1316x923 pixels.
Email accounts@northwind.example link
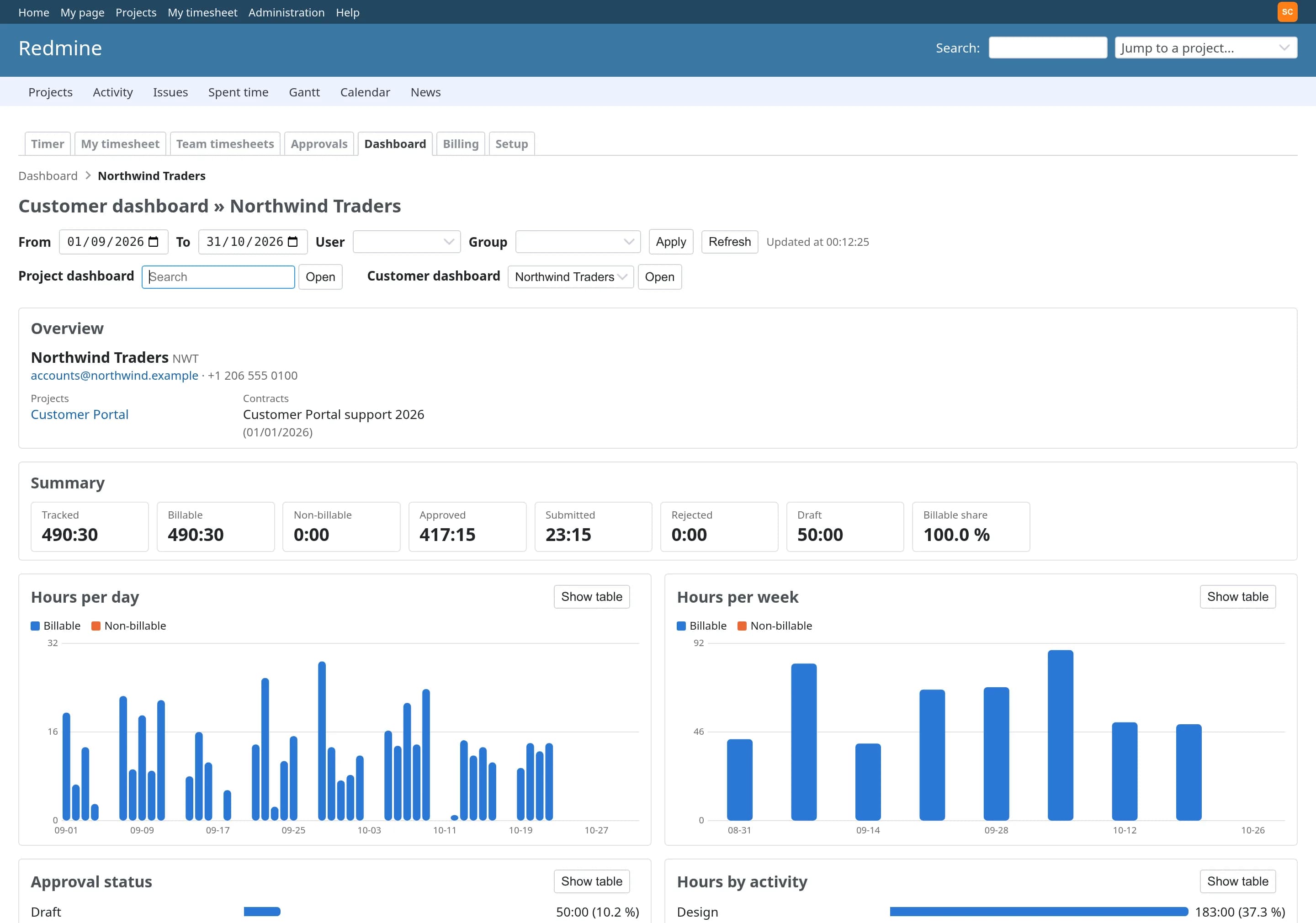(x=115, y=376)
